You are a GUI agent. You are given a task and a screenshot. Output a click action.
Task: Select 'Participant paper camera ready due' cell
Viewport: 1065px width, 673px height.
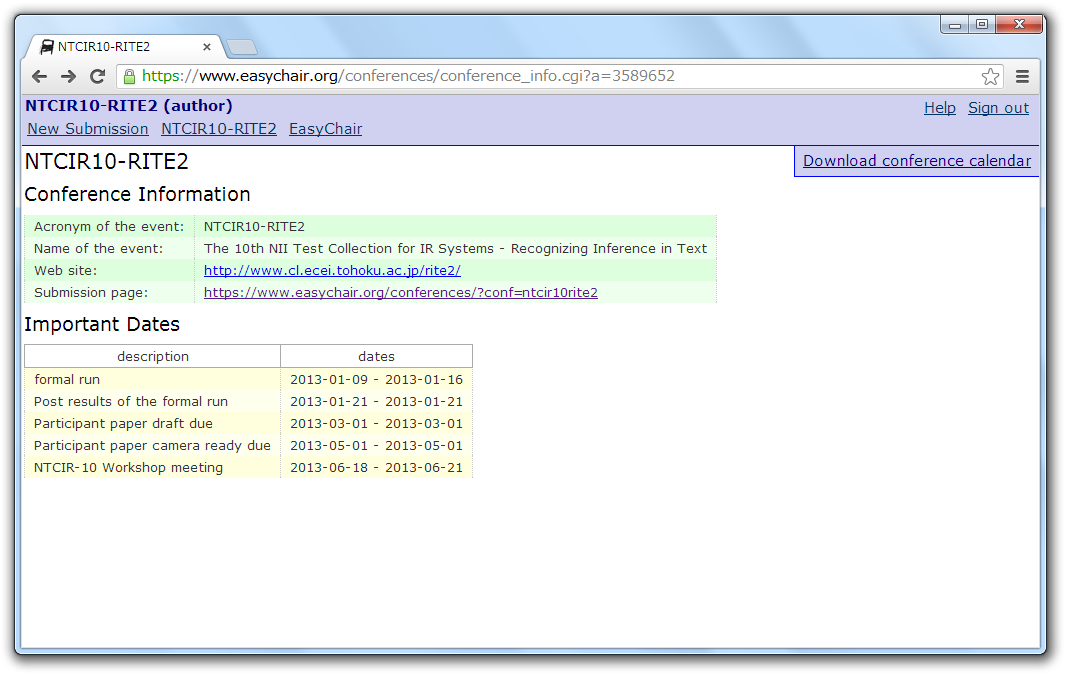(152, 445)
